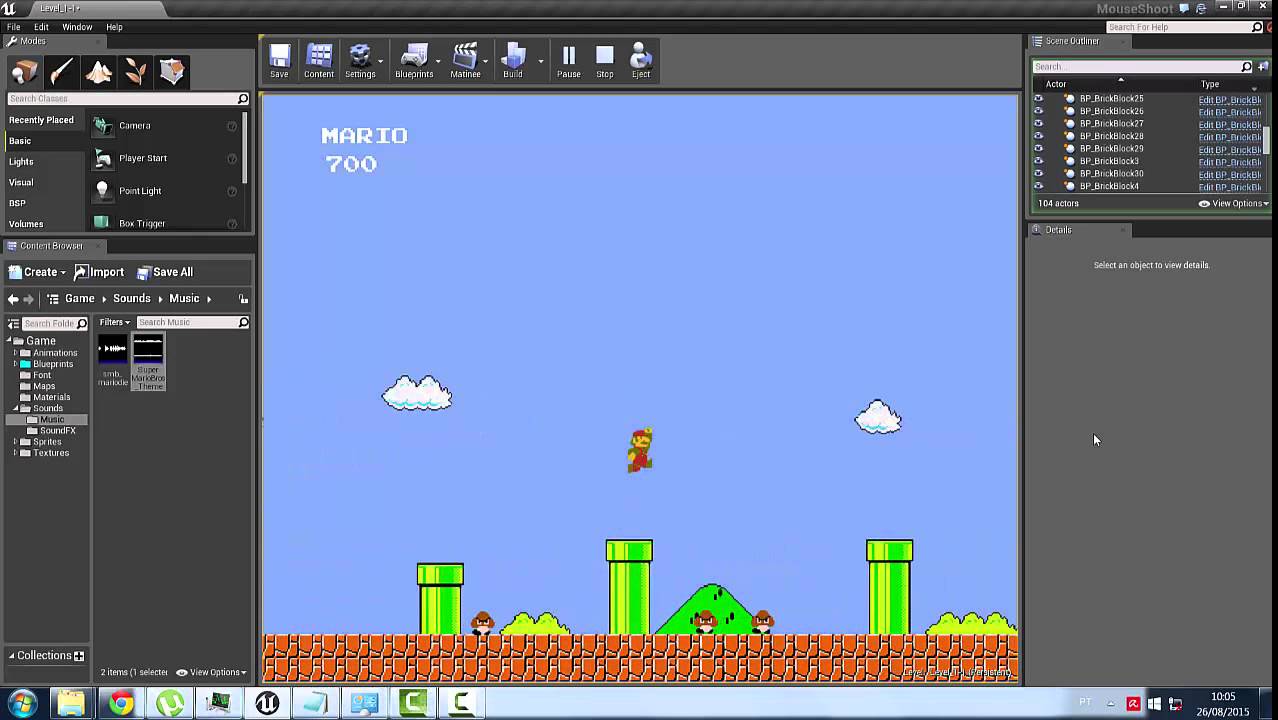
Task: Open Windows Start menu
Action: pyautogui.click(x=22, y=704)
